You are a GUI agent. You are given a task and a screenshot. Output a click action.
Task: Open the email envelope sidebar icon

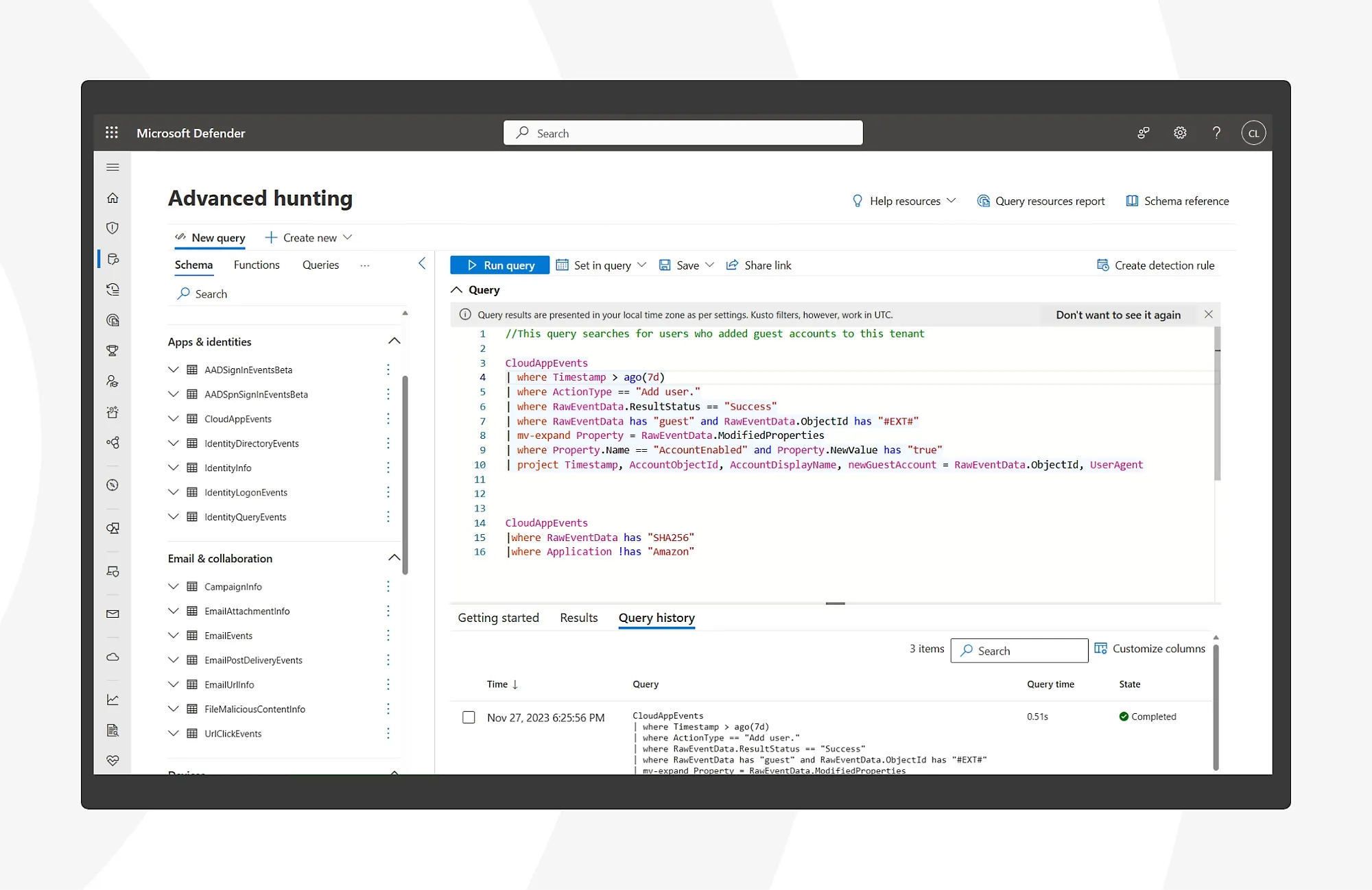[113, 614]
